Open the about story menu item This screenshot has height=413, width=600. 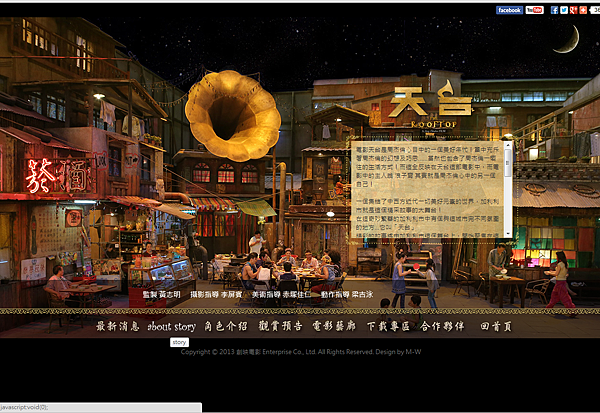click(171, 326)
